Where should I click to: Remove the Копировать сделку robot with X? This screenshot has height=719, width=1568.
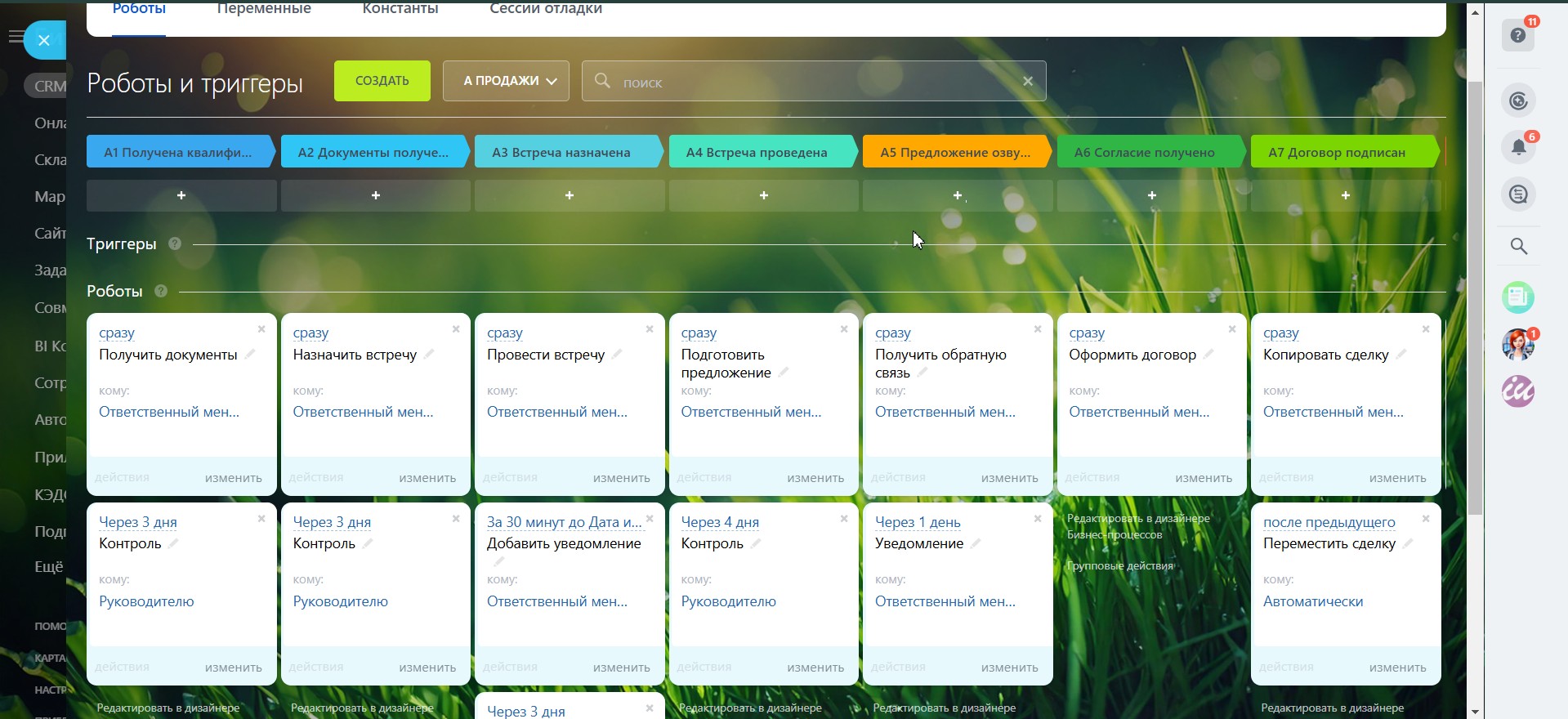coord(1425,329)
